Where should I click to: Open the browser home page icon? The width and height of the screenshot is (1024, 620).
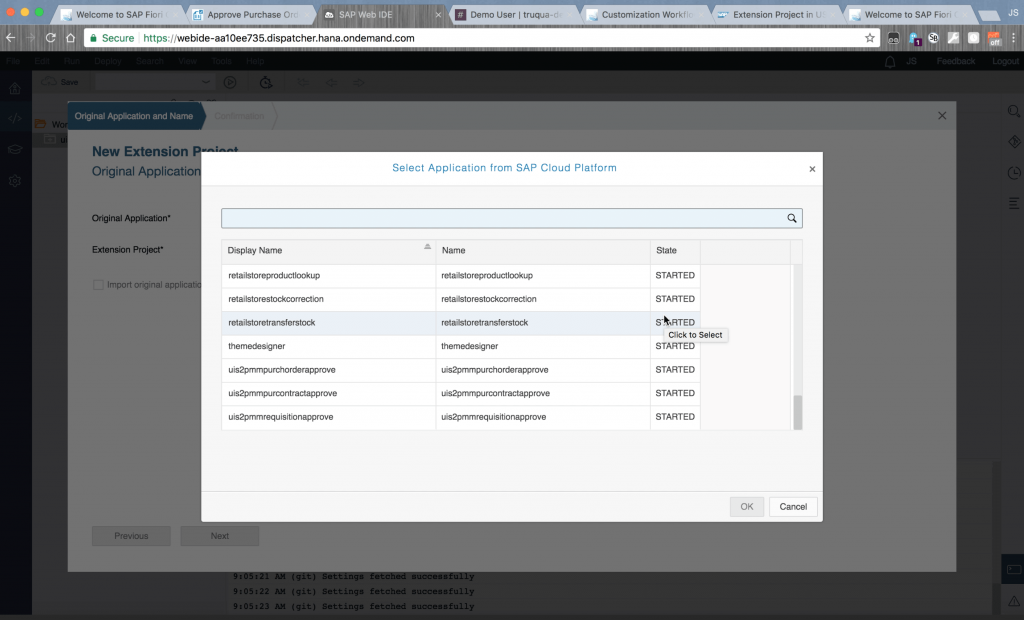pos(71,38)
